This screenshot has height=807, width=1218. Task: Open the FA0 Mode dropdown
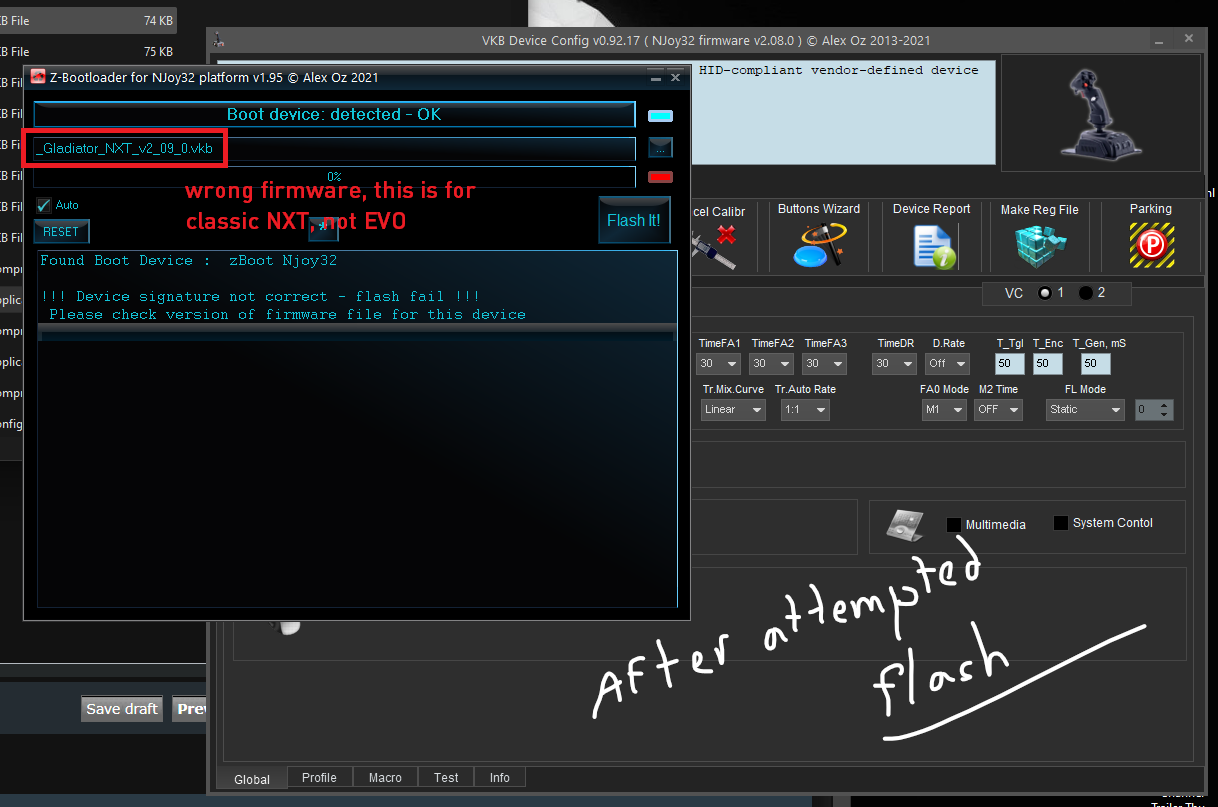point(944,410)
